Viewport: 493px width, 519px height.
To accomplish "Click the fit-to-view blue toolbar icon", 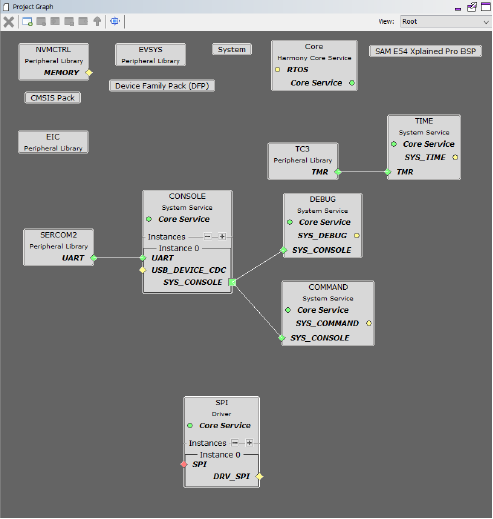I will (115, 21).
